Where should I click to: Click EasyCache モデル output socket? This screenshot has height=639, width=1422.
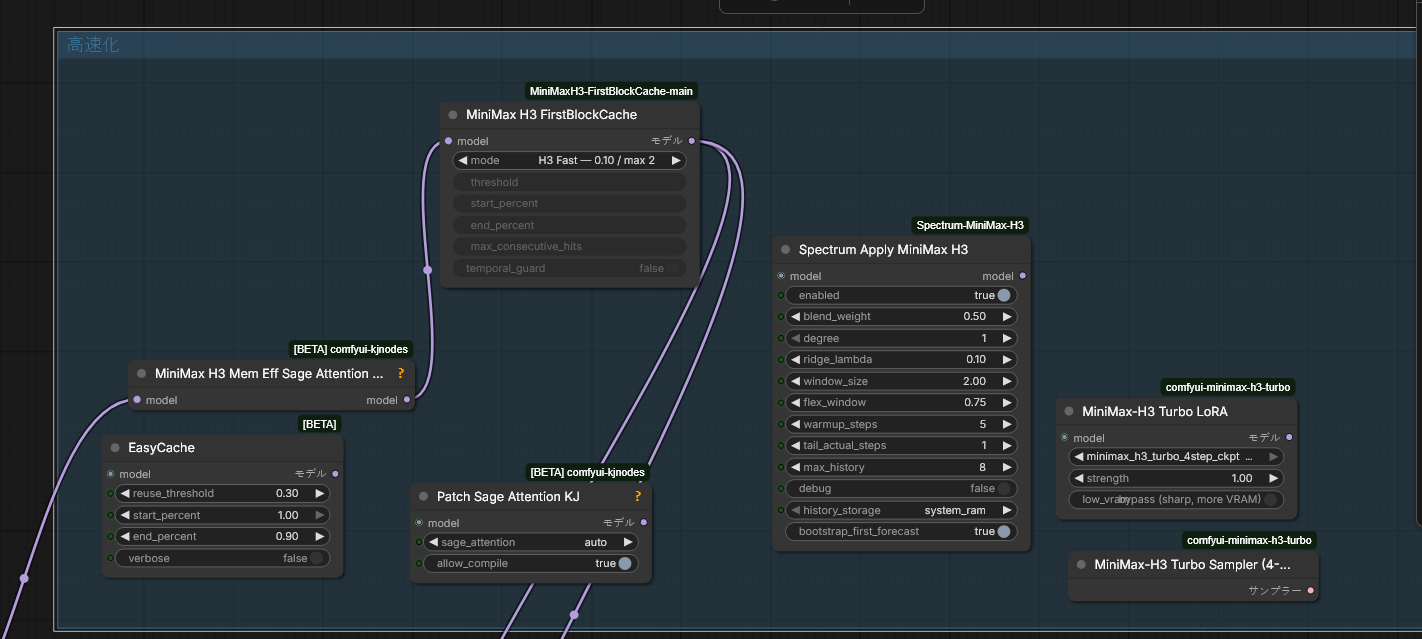(335, 474)
